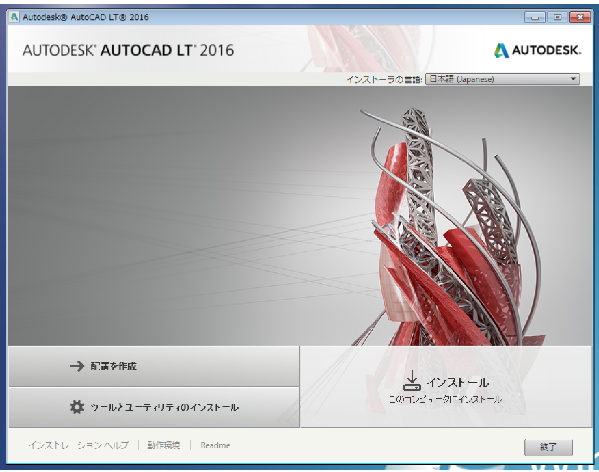599x472 pixels.
Task: Click the このコンピュータにインストール subtitle text
Action: click(x=445, y=399)
